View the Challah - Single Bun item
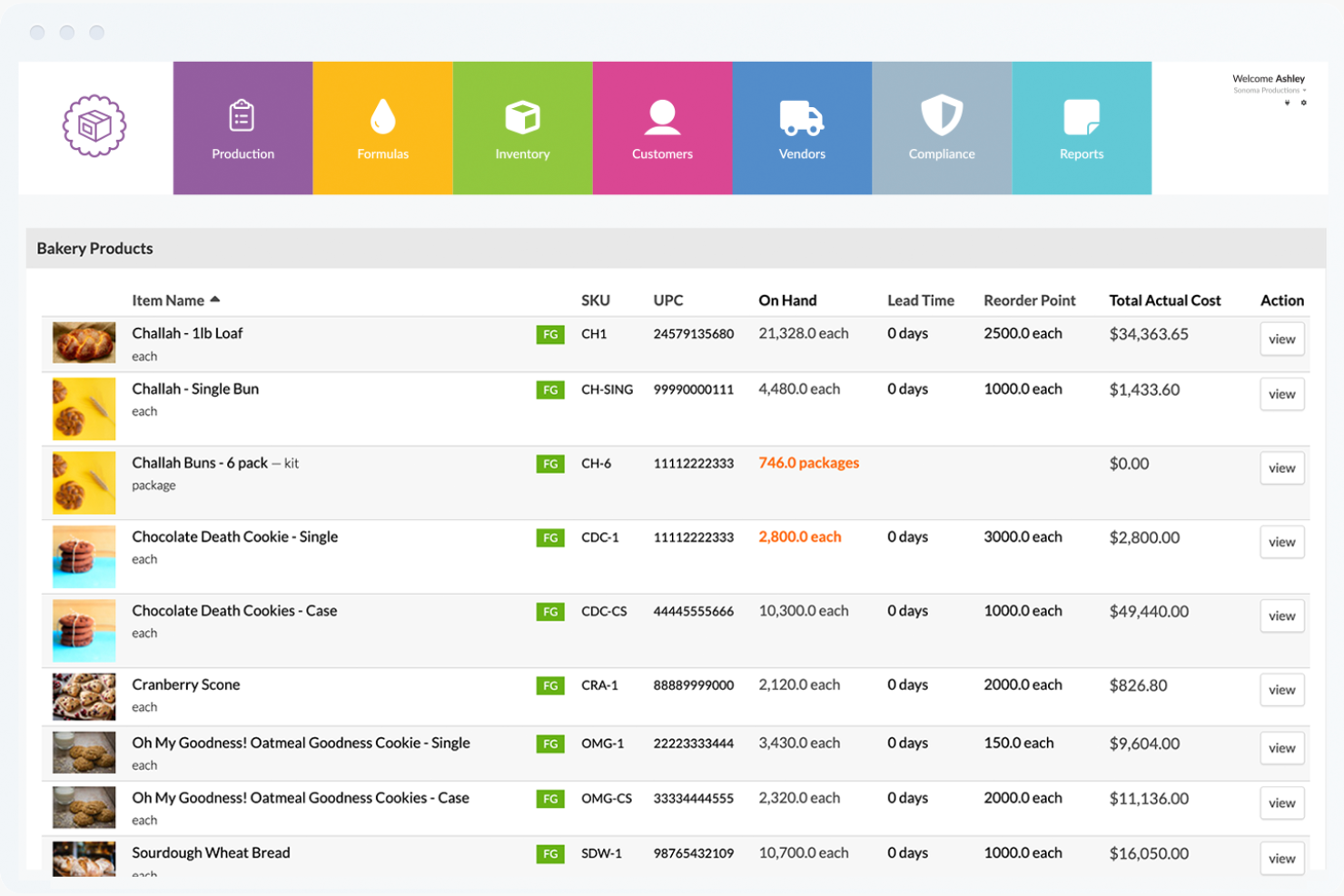 point(1282,394)
